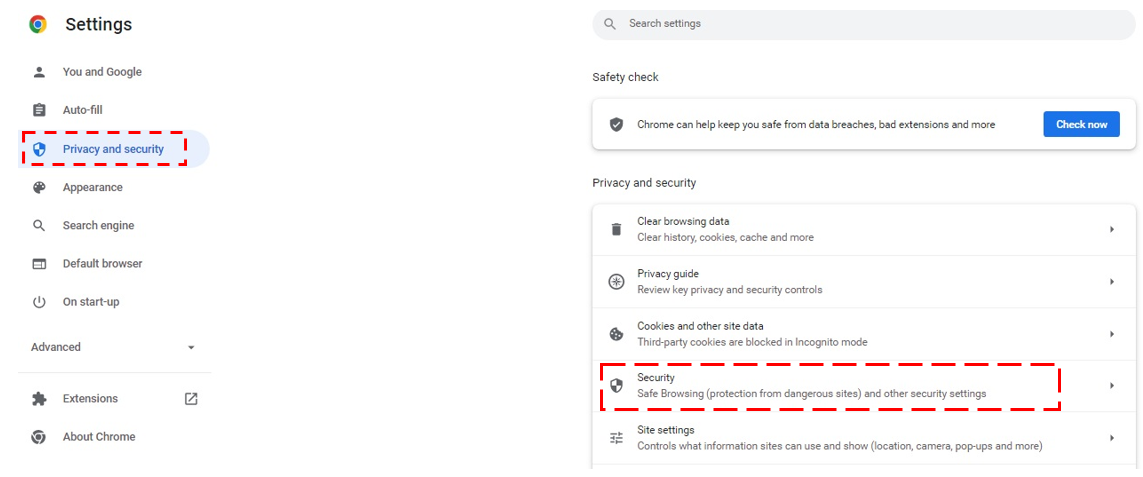The height and width of the screenshot is (477, 1143).
Task: Click the Check now button
Action: [x=1082, y=124]
